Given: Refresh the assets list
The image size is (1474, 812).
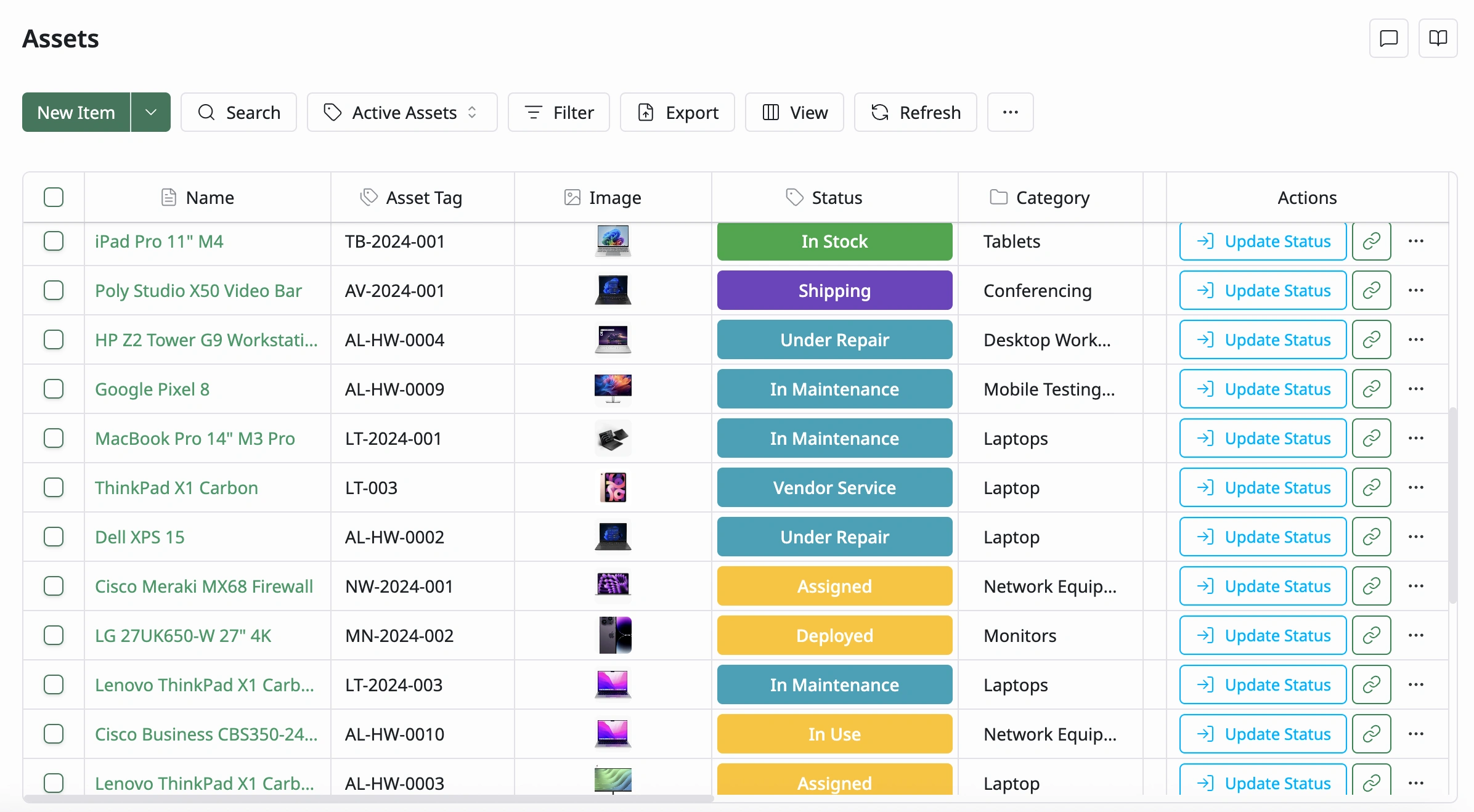Looking at the screenshot, I should 915,112.
